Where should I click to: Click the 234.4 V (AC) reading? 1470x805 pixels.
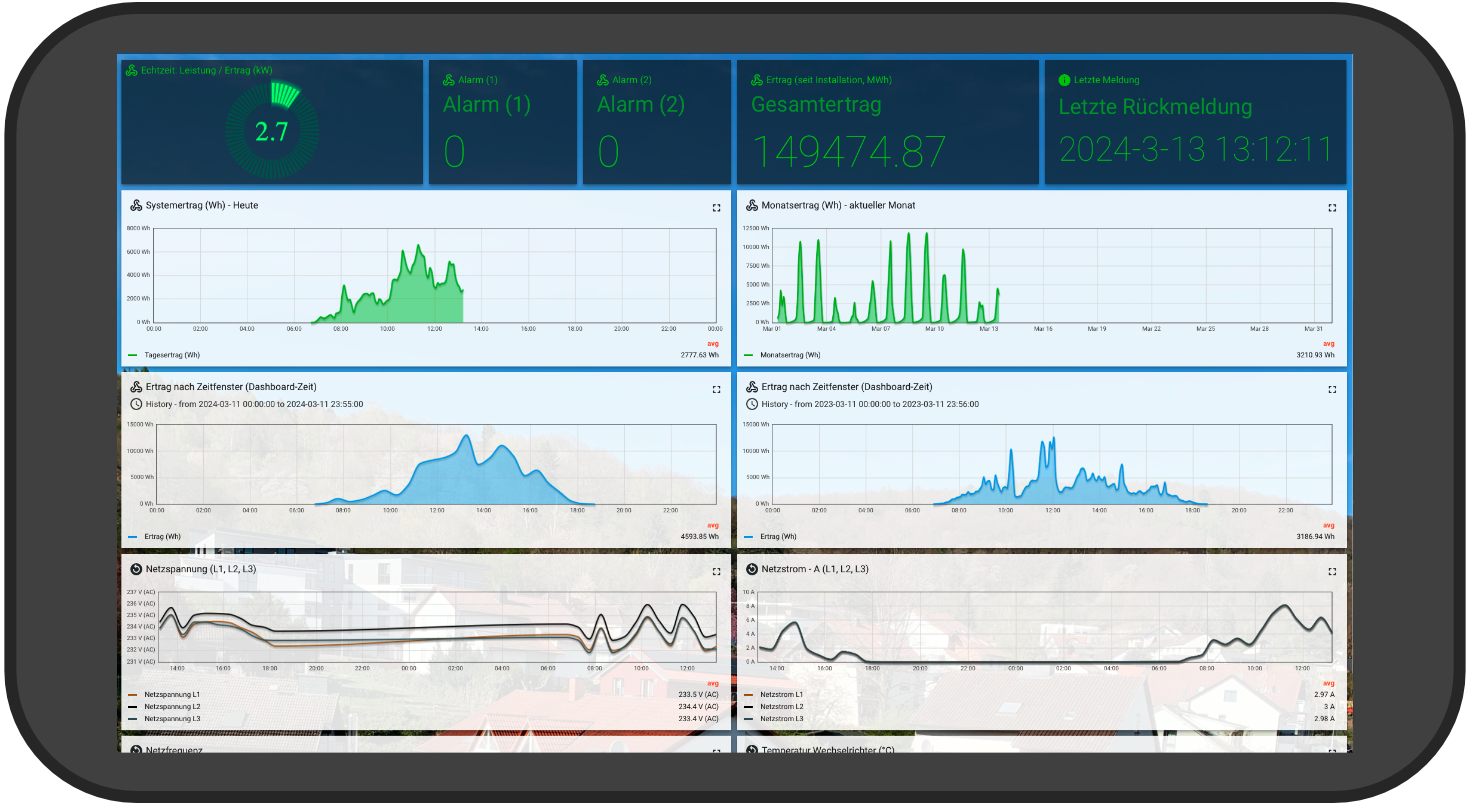[699, 706]
